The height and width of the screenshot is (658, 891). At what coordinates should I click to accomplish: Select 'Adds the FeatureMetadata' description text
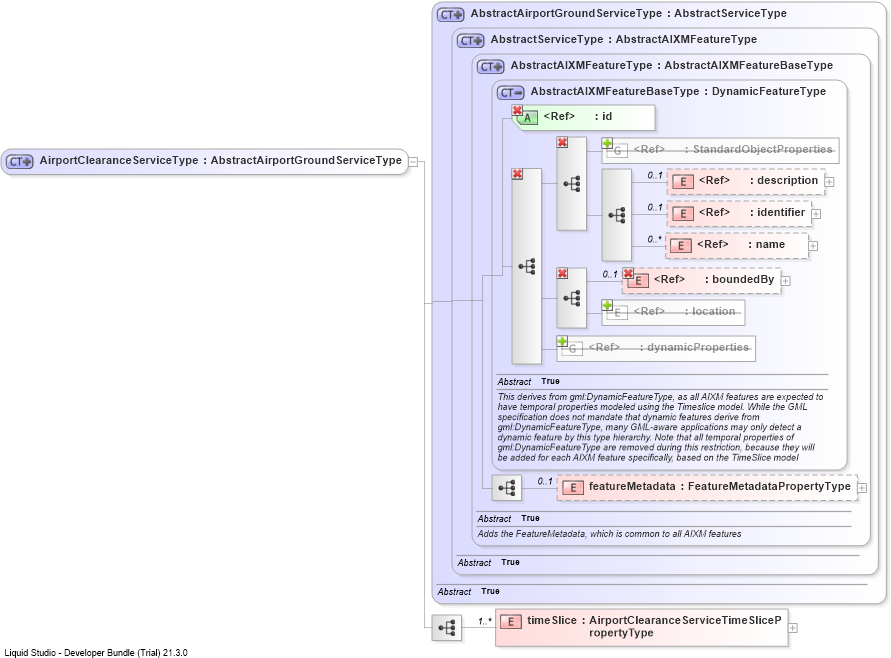point(609,534)
